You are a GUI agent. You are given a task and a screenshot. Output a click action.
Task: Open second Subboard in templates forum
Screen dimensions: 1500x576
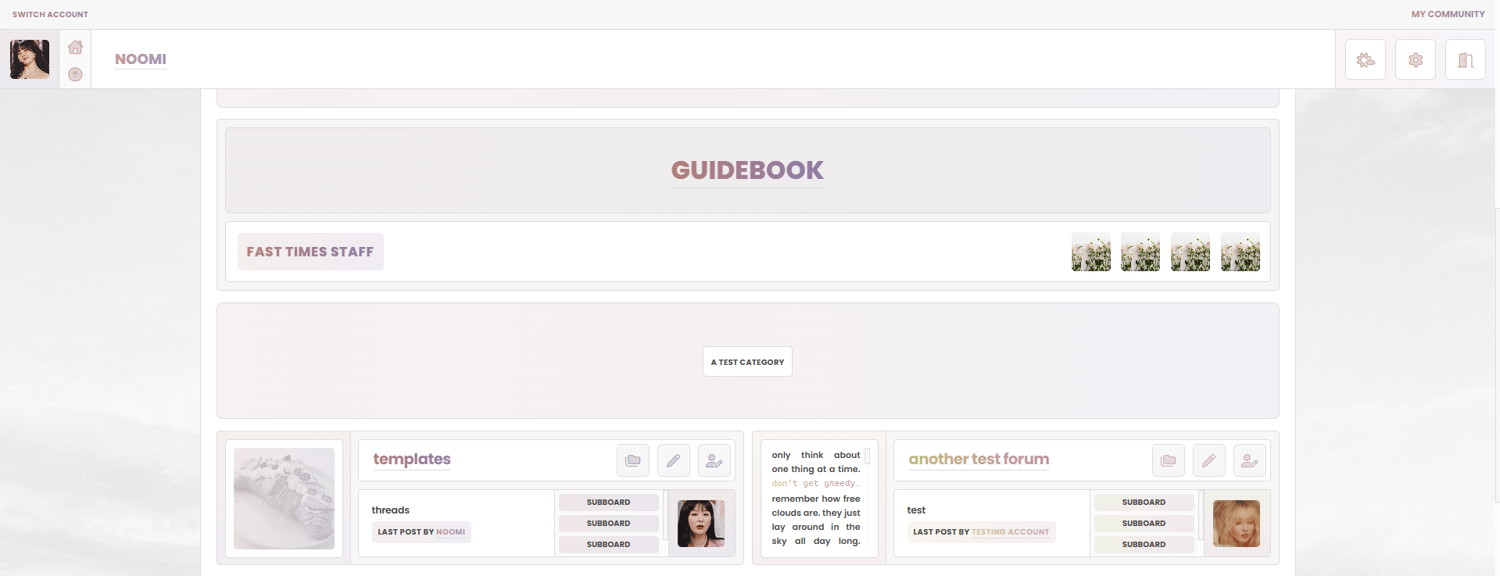pos(608,523)
